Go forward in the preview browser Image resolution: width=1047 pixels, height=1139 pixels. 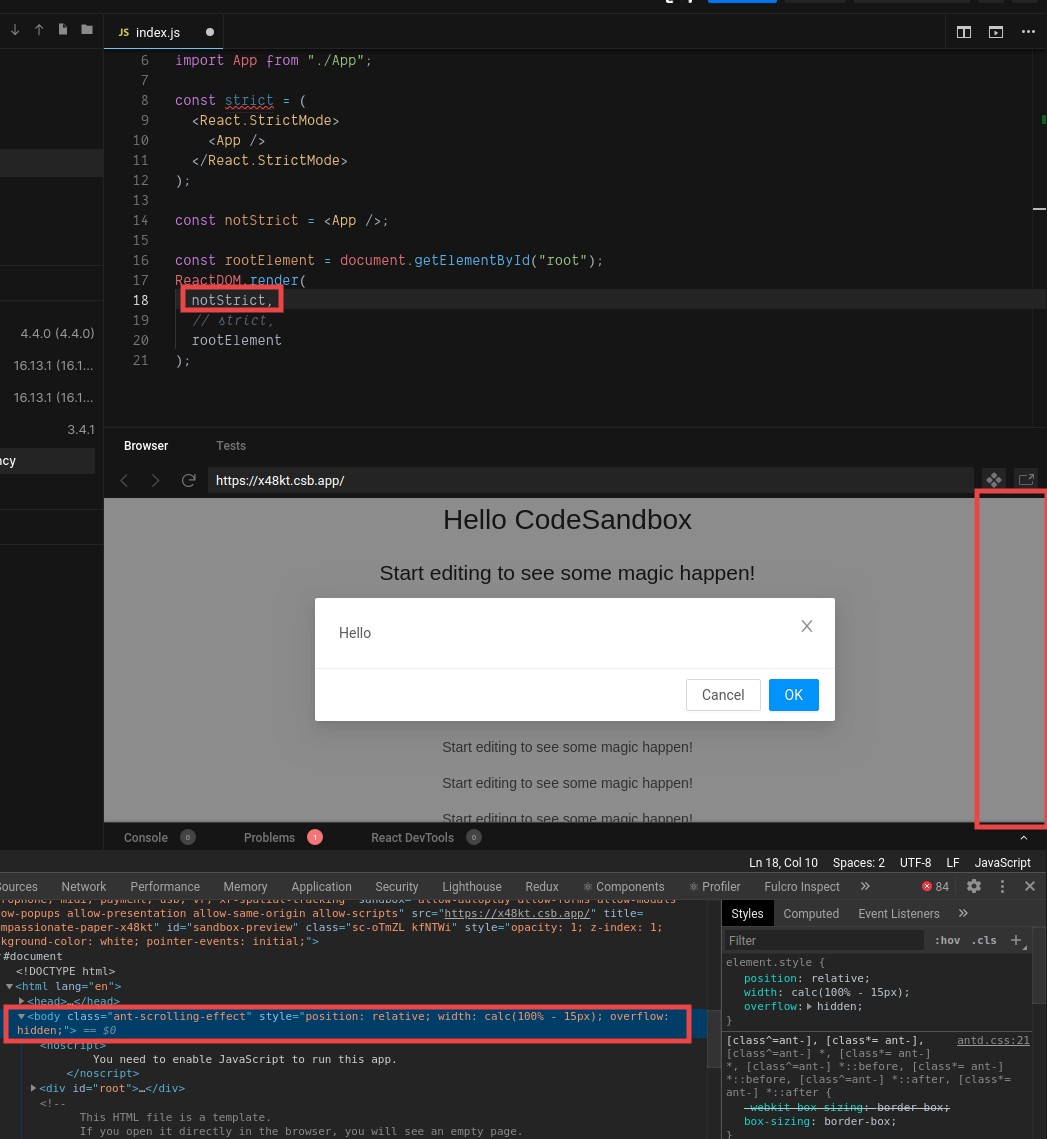[x=155, y=480]
